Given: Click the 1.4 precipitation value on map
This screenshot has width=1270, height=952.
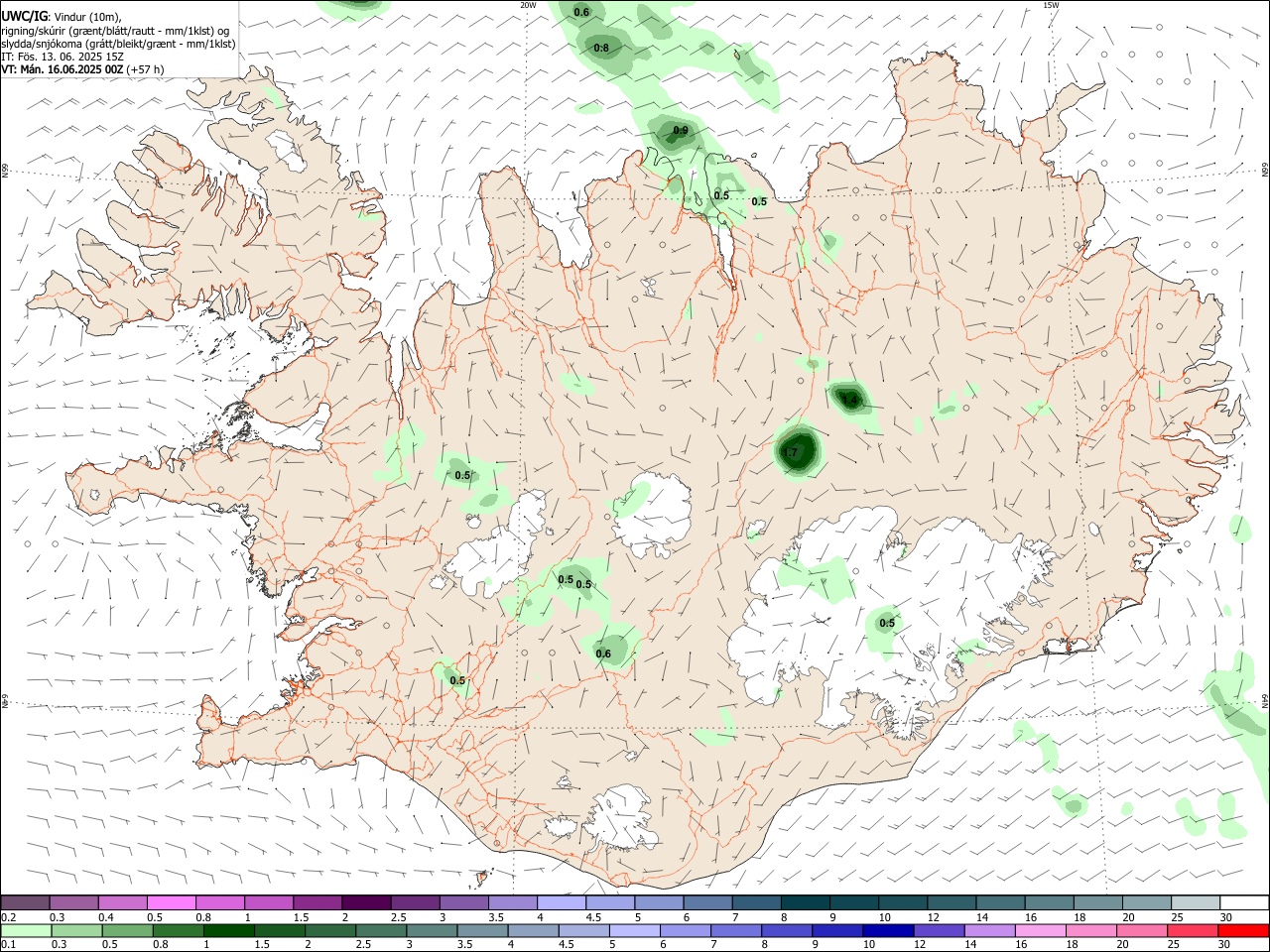Looking at the screenshot, I should tap(849, 400).
